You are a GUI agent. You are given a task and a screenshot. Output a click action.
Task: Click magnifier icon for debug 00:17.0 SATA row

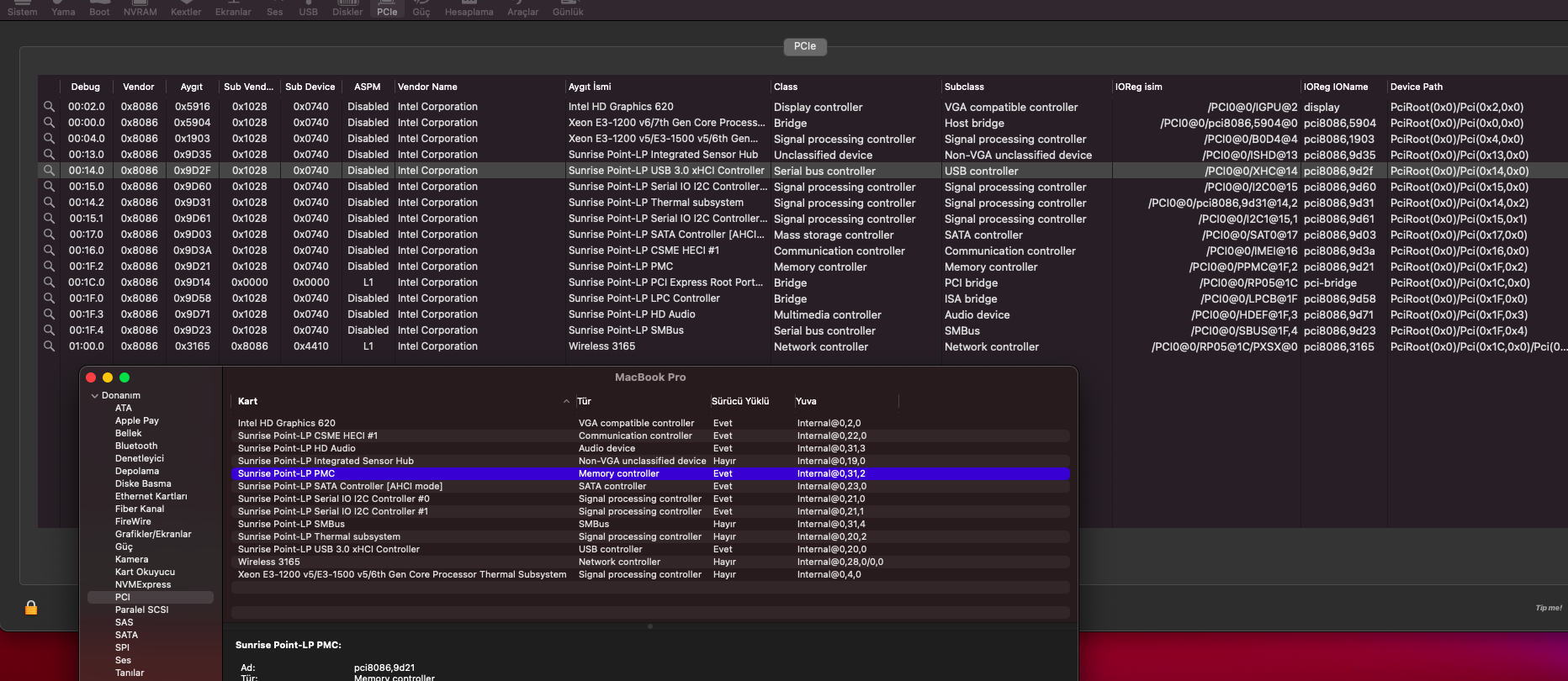[49, 235]
